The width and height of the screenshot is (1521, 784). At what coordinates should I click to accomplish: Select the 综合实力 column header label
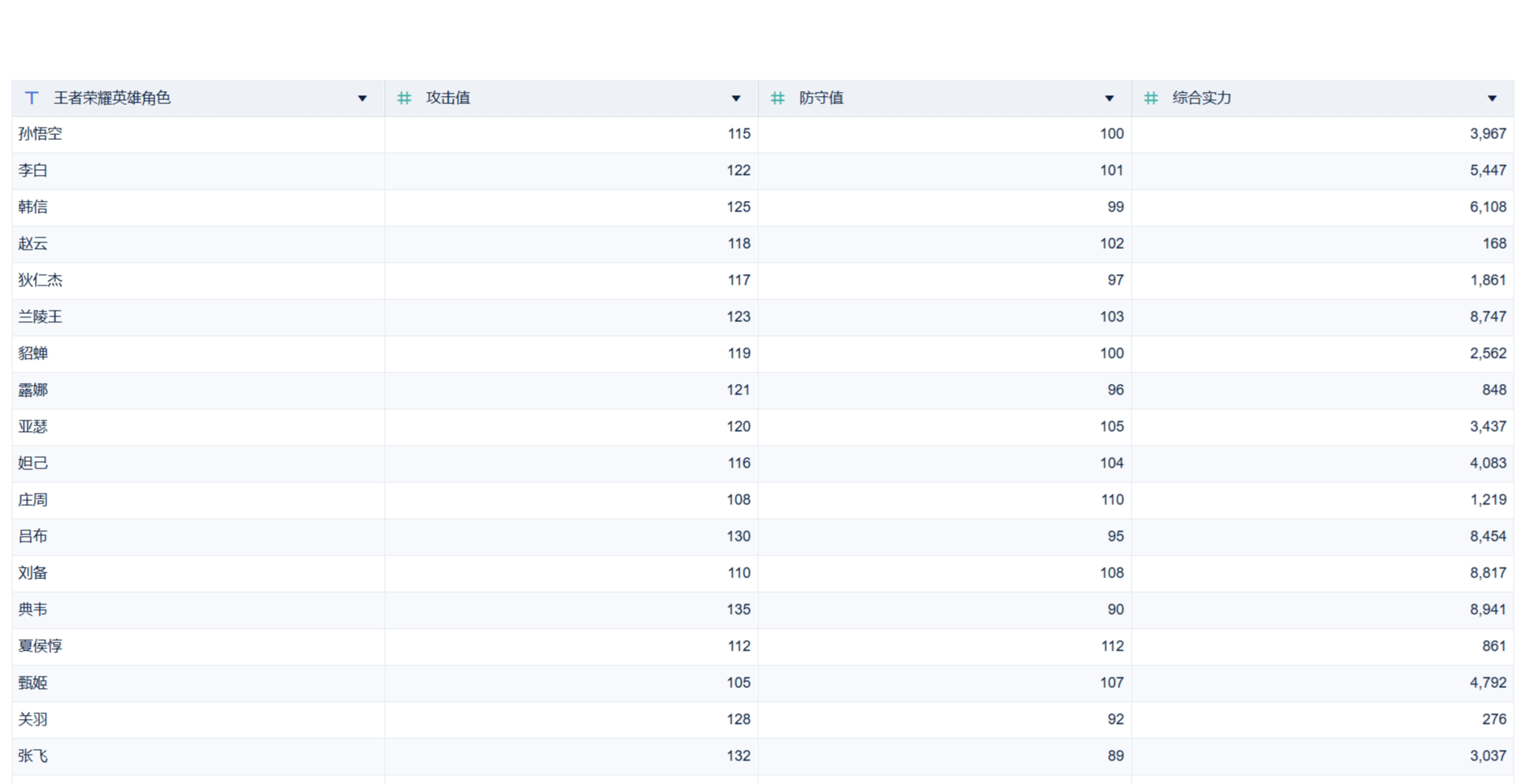(1202, 98)
